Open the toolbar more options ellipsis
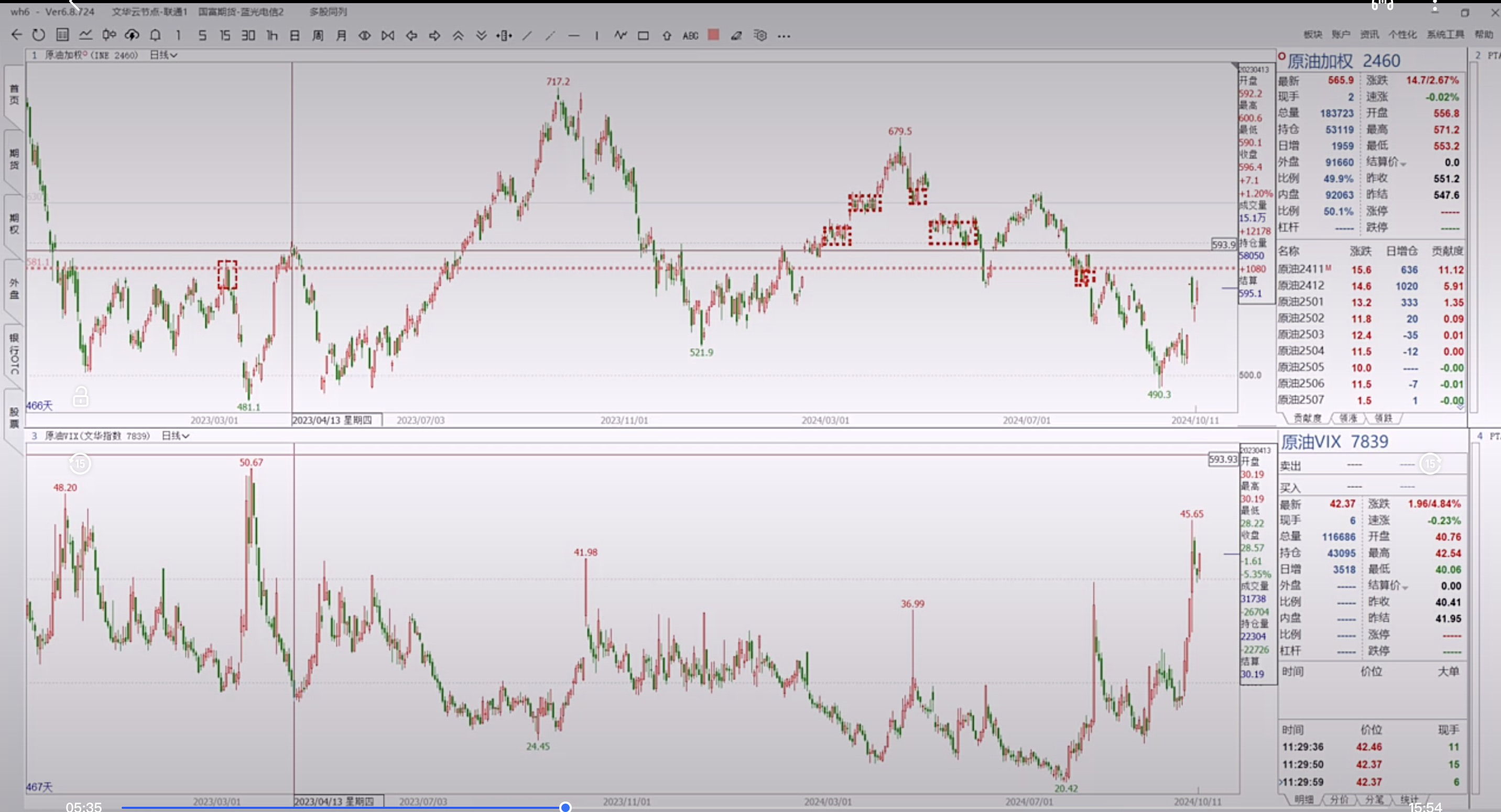This screenshot has height=812, width=1501. (784, 36)
